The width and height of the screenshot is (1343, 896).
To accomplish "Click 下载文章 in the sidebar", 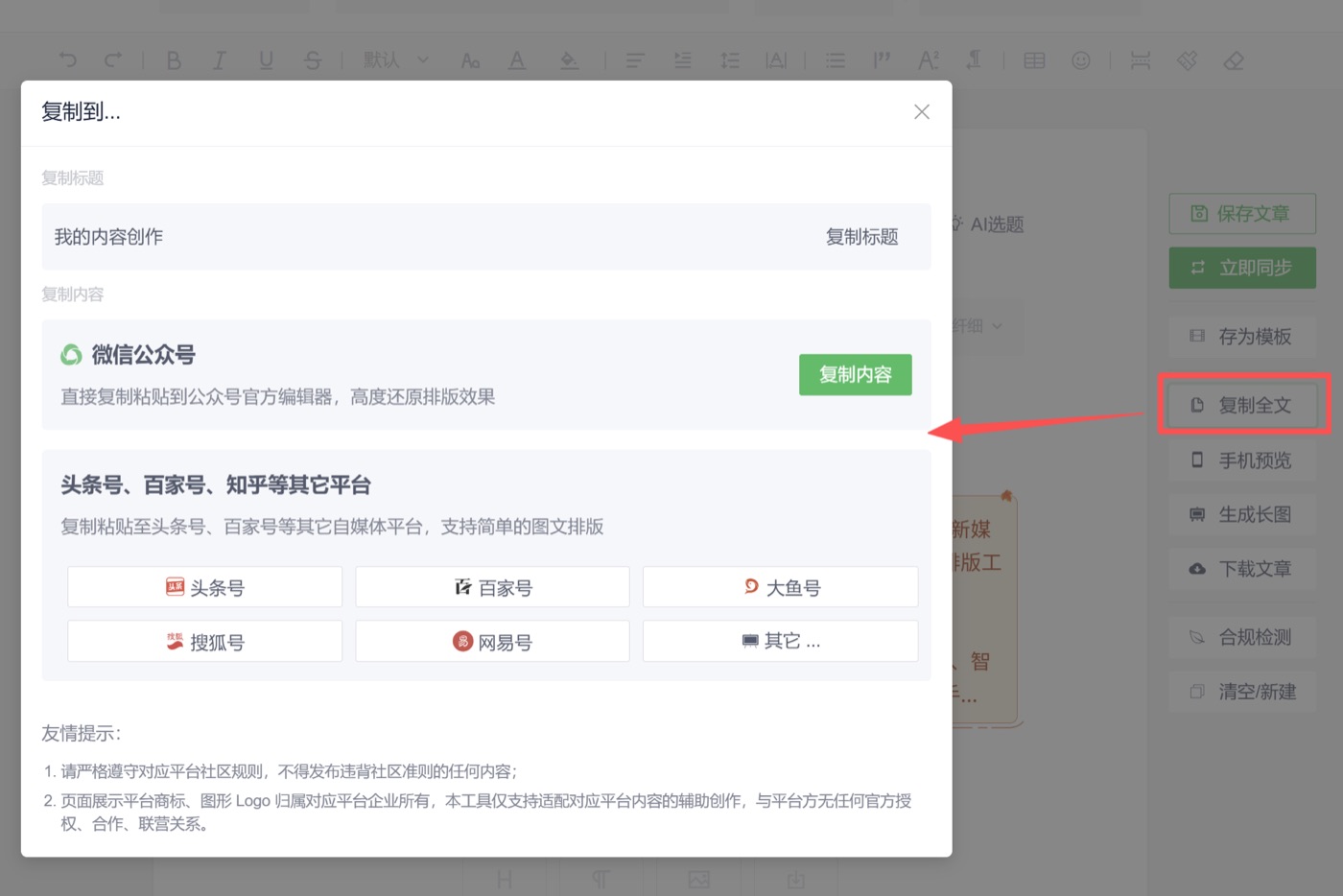I will 1241,569.
